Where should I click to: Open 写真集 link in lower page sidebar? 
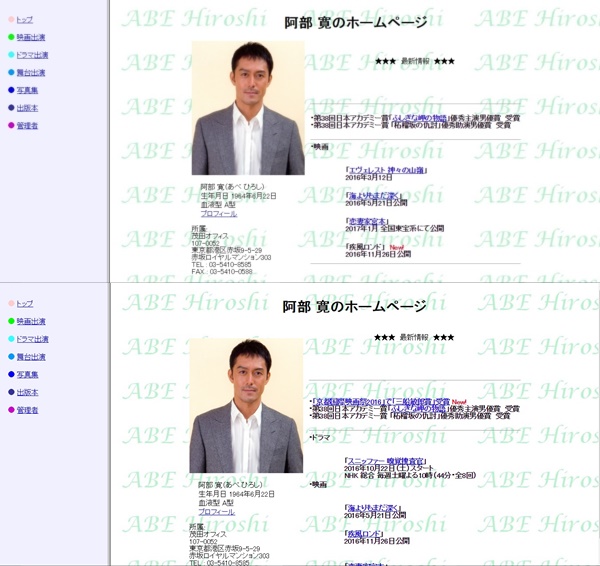click(27, 374)
